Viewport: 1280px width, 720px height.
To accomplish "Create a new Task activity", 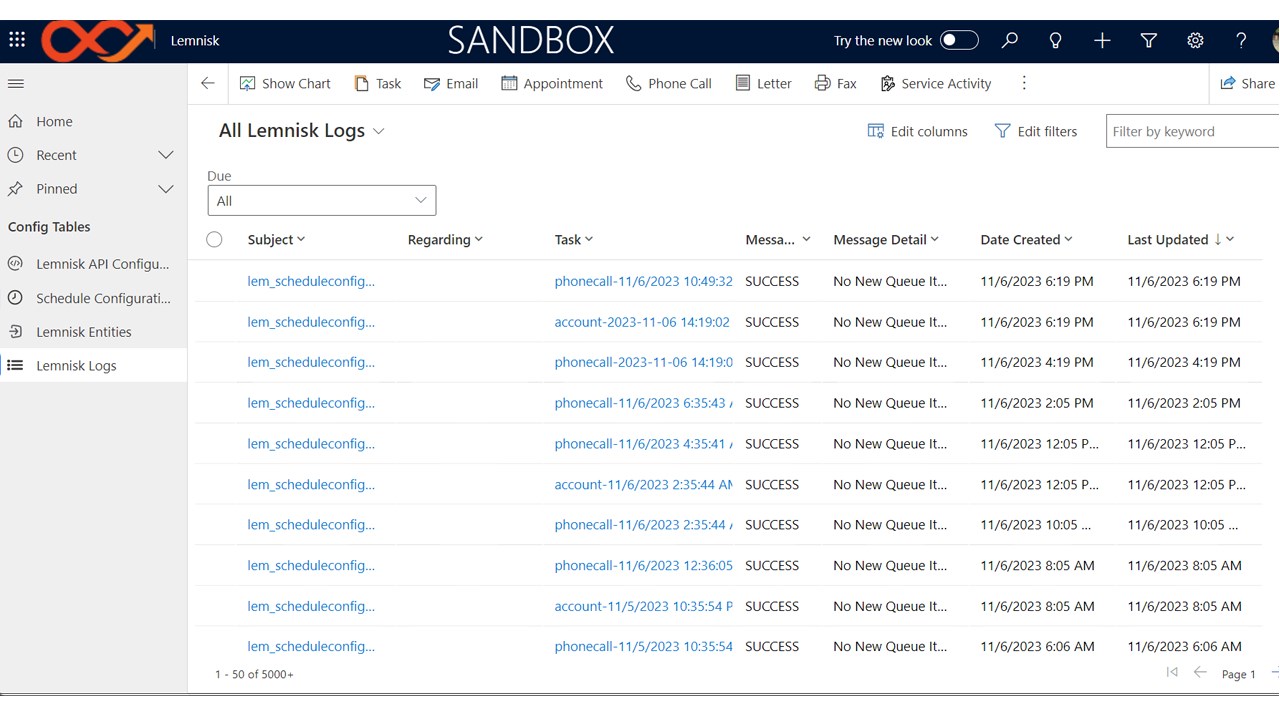I will [x=378, y=84].
